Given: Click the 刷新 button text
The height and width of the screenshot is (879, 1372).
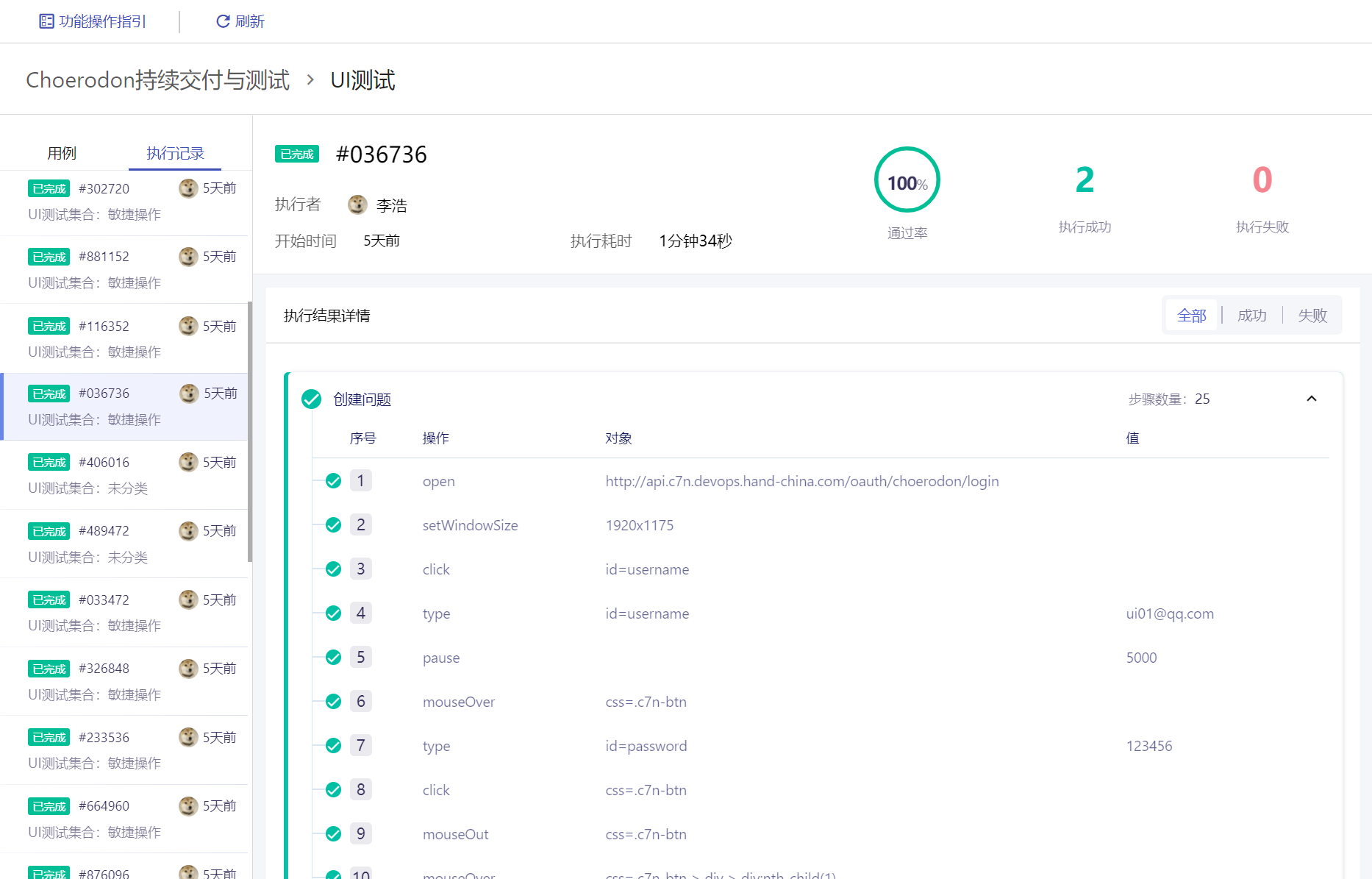Looking at the screenshot, I should 250,21.
